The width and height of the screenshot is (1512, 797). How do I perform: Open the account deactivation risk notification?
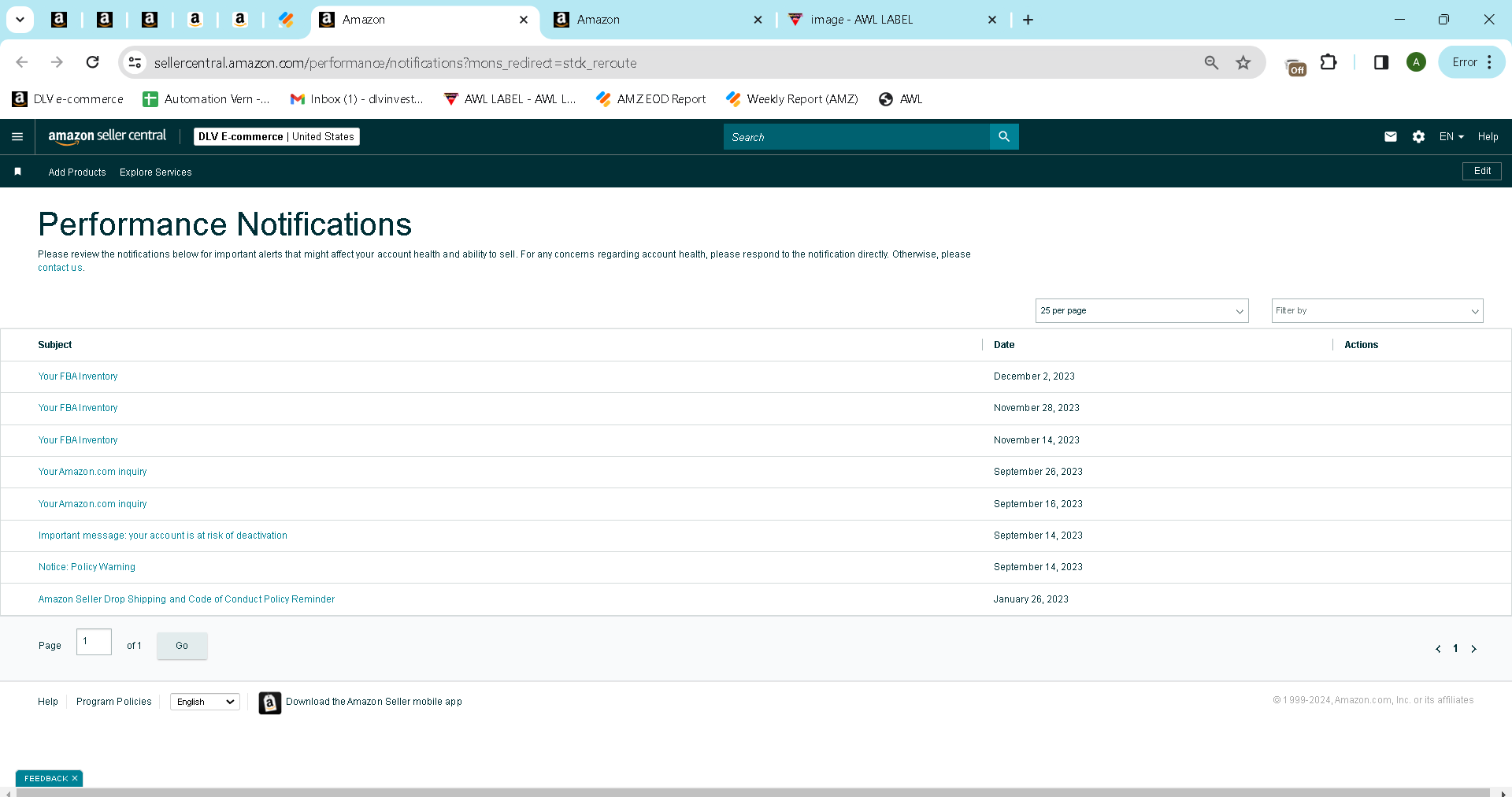click(163, 536)
